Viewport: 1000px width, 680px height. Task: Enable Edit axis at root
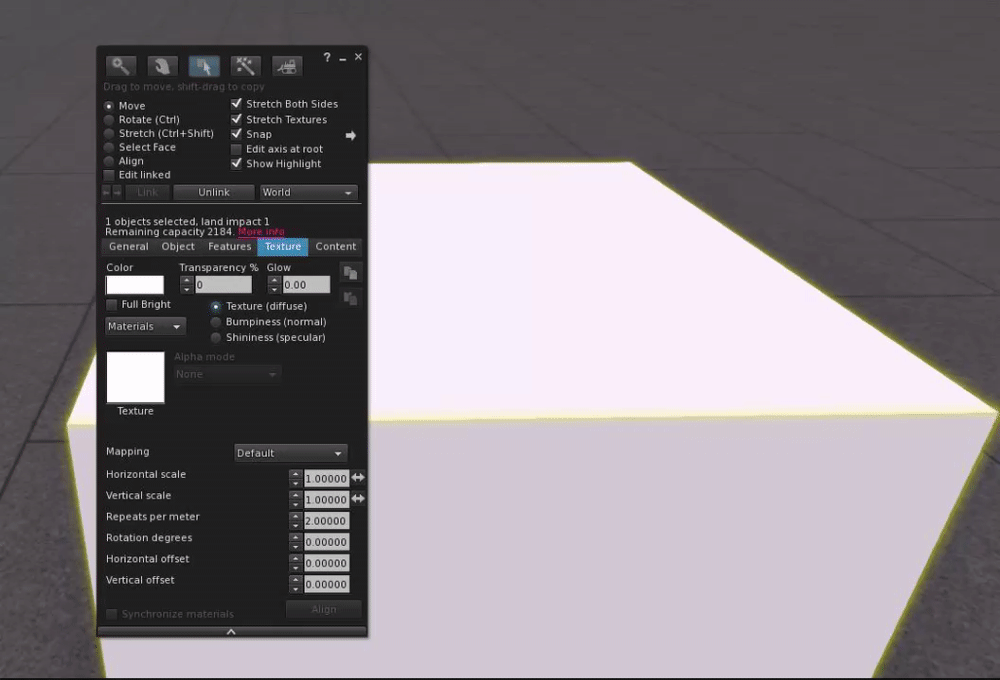point(237,149)
